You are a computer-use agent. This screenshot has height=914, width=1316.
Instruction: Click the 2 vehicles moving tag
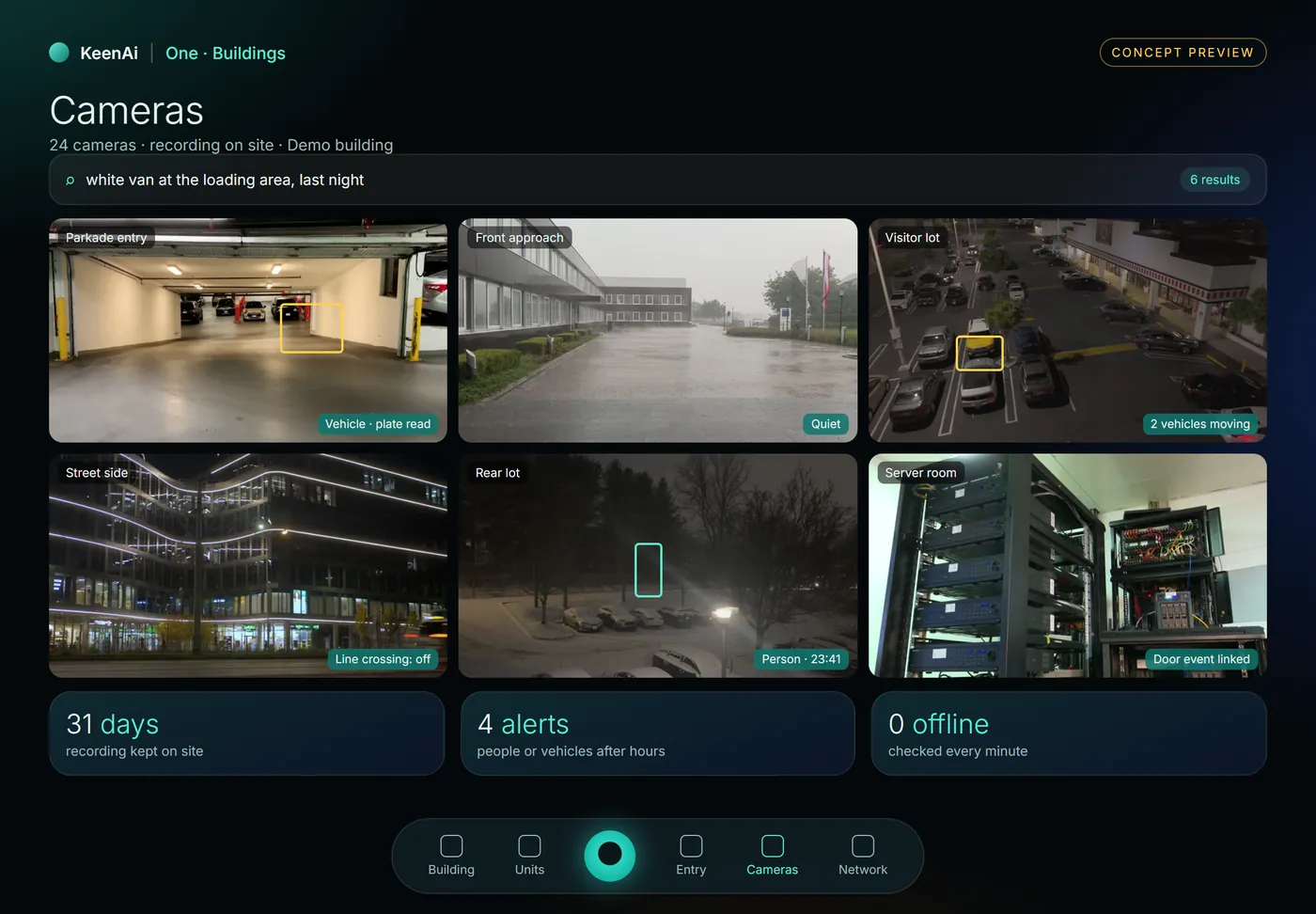pyautogui.click(x=1200, y=424)
